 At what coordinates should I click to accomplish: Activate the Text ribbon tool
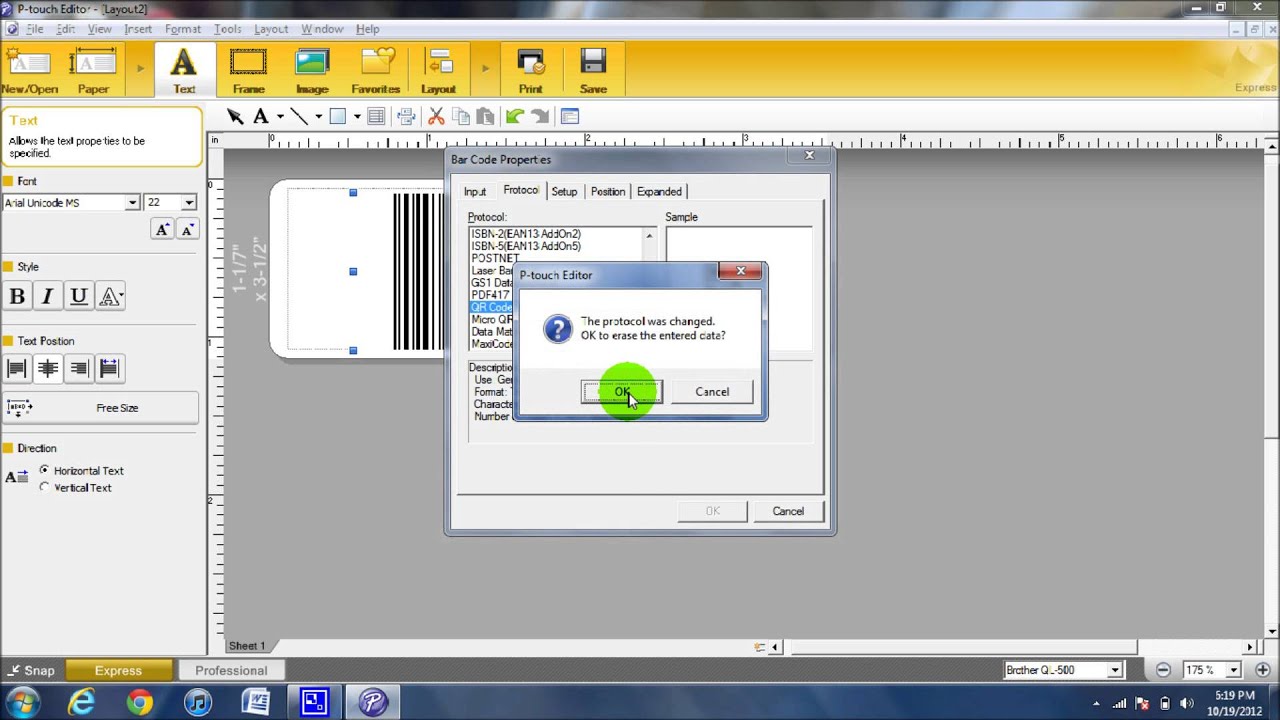[x=184, y=71]
